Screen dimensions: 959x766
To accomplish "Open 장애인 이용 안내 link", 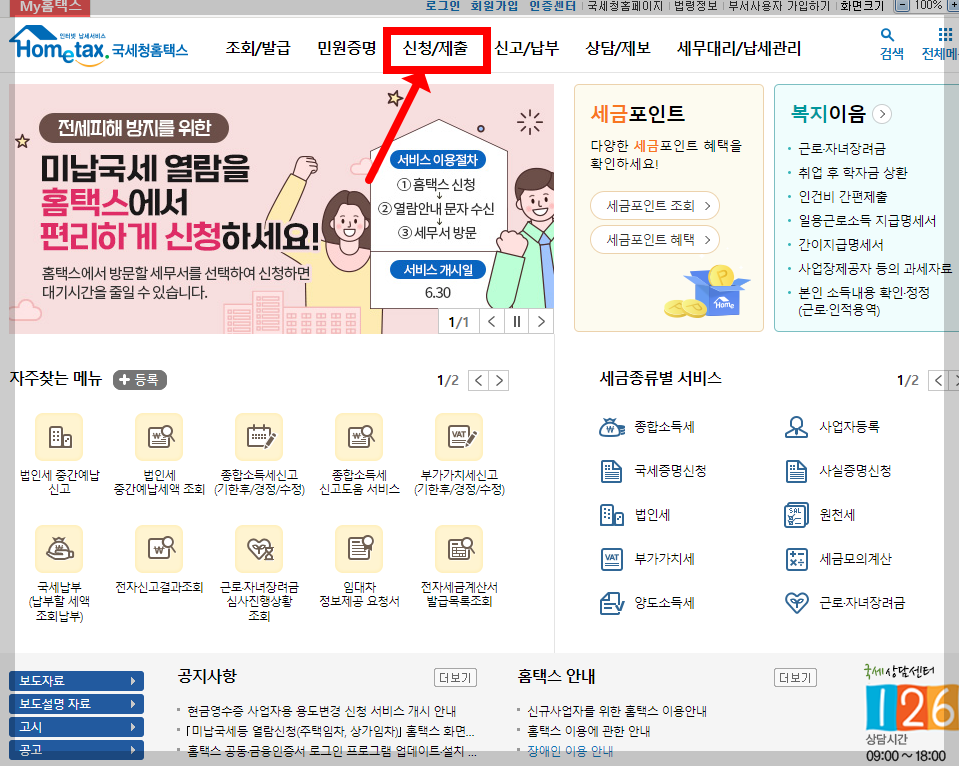I will 570,751.
